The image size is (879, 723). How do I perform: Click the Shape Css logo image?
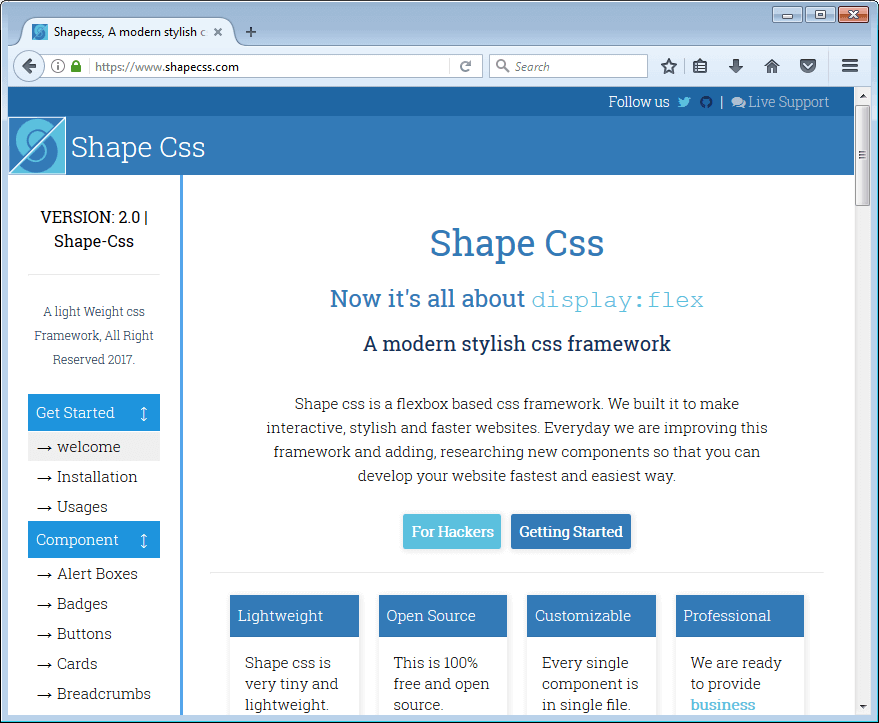tap(37, 146)
